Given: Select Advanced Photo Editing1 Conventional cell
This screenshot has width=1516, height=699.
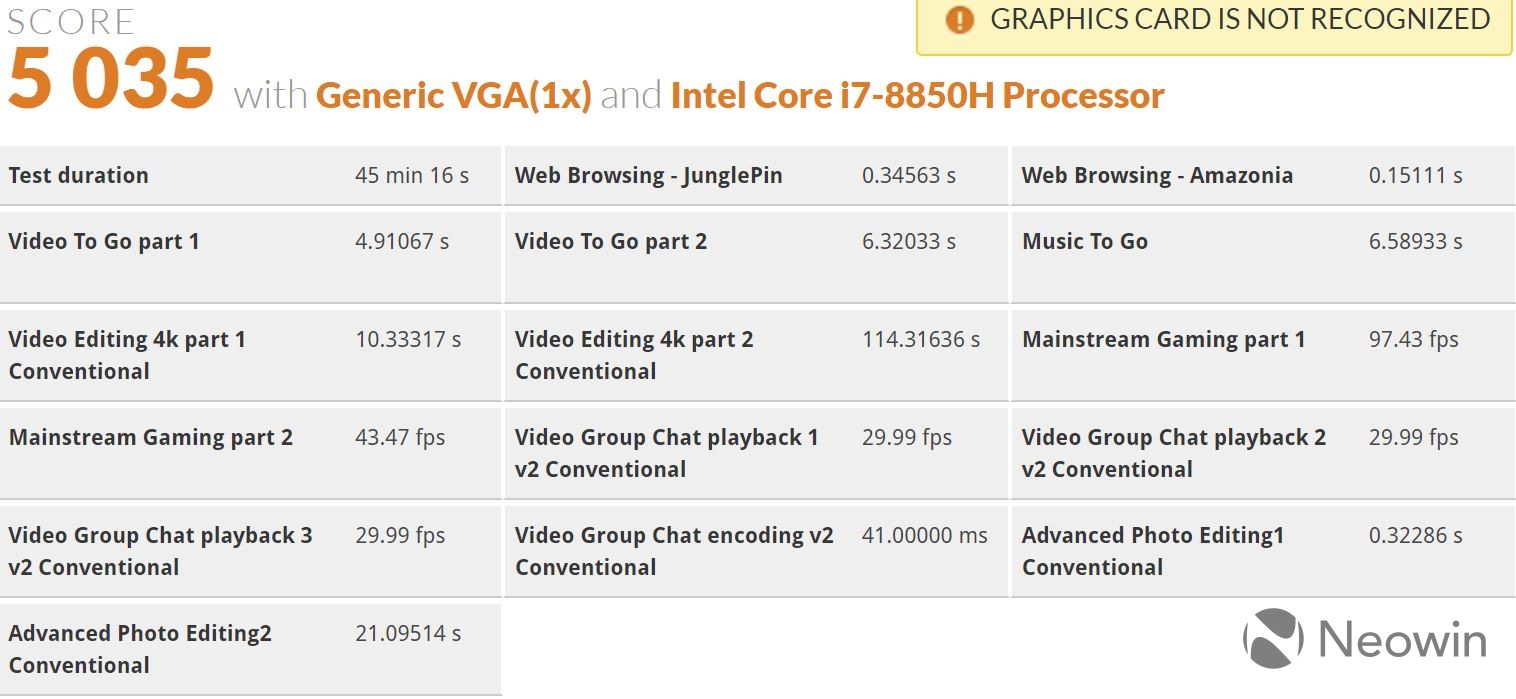Looking at the screenshot, I should click(x=1152, y=551).
